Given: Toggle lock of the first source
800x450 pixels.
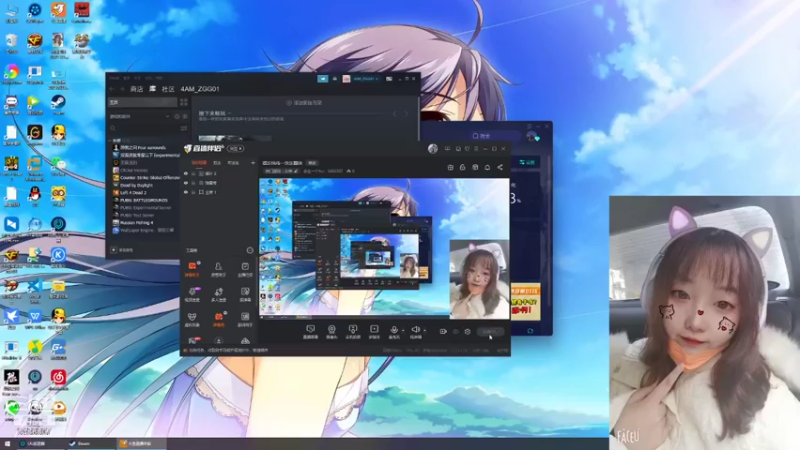Looking at the screenshot, I should click(x=193, y=173).
